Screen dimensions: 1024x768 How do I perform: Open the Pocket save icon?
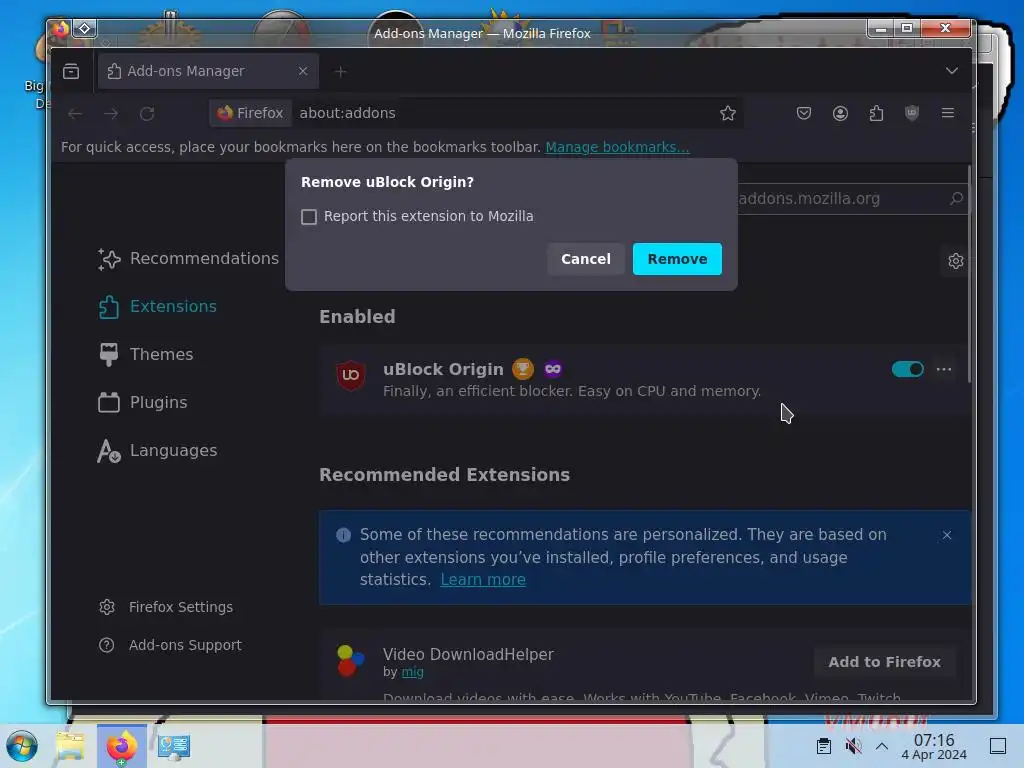[x=804, y=113]
